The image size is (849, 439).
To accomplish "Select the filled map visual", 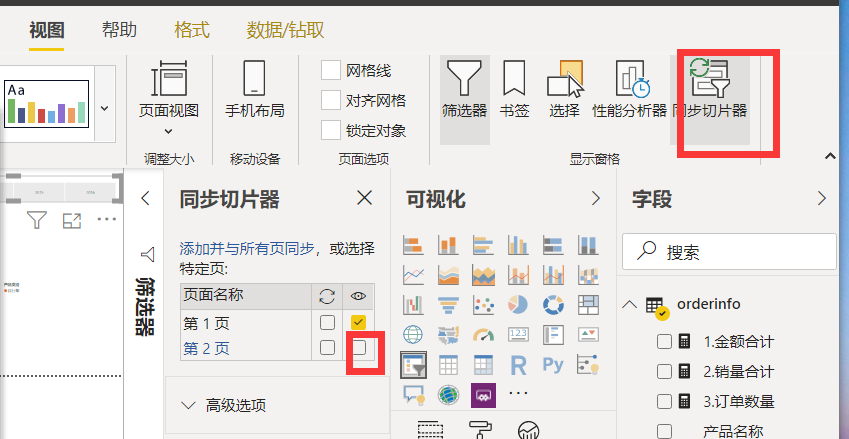I will point(448,335).
